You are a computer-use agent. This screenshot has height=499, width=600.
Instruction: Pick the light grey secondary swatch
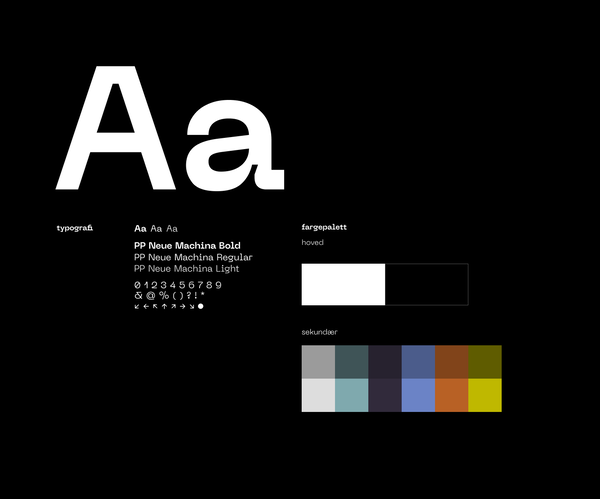(318, 395)
